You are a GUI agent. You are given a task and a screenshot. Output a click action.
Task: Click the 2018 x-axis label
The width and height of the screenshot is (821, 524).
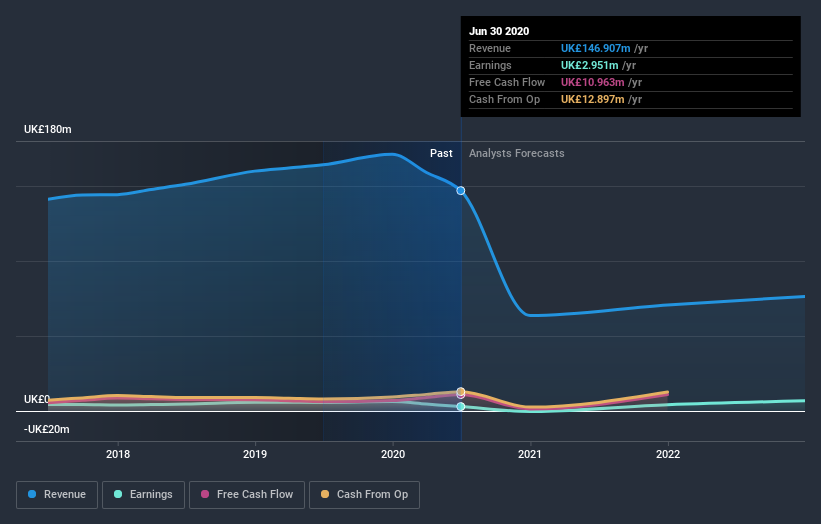[x=118, y=454]
